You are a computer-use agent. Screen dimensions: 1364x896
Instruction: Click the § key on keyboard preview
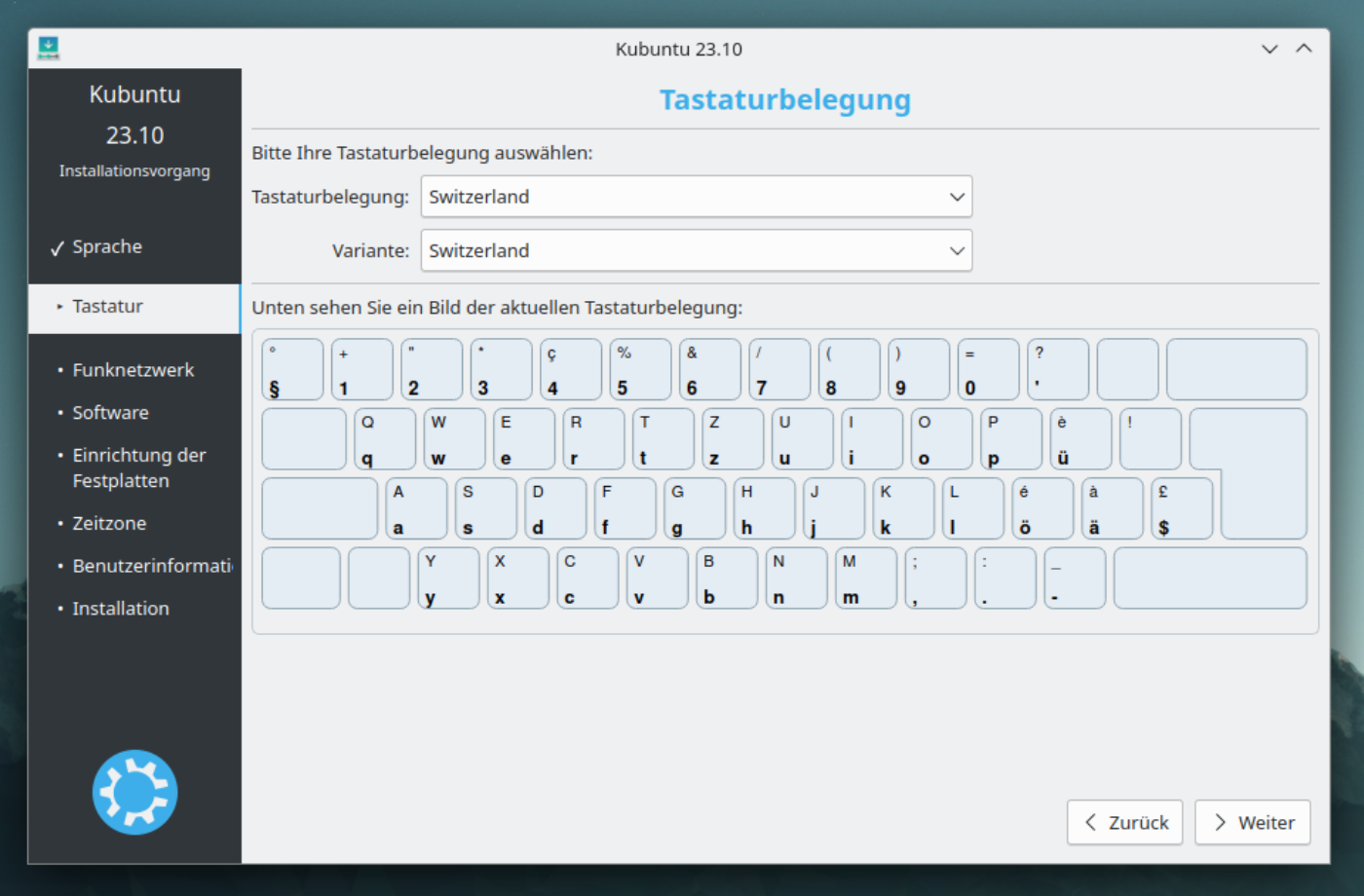click(x=292, y=370)
